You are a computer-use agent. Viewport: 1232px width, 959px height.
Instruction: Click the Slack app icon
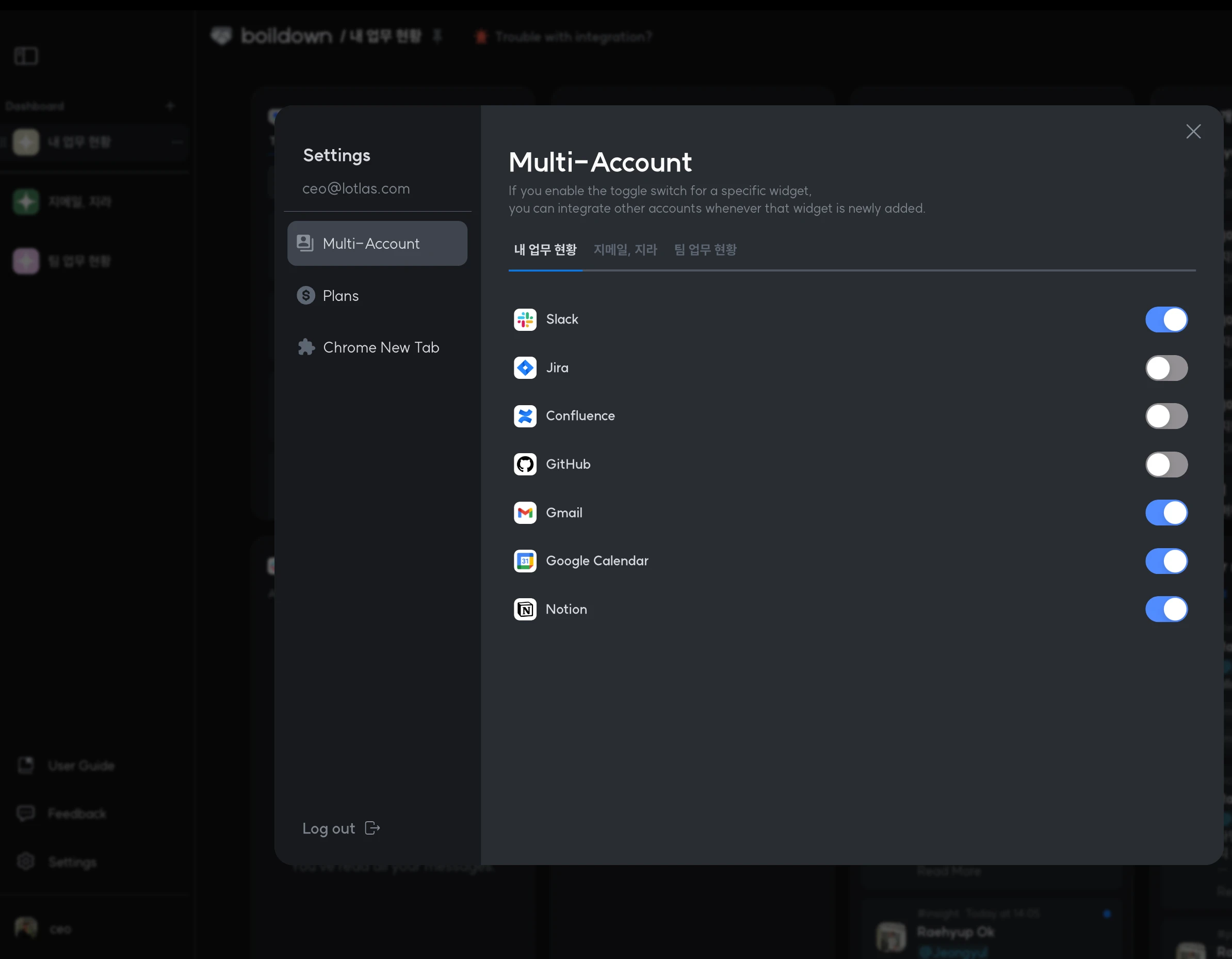tap(525, 319)
